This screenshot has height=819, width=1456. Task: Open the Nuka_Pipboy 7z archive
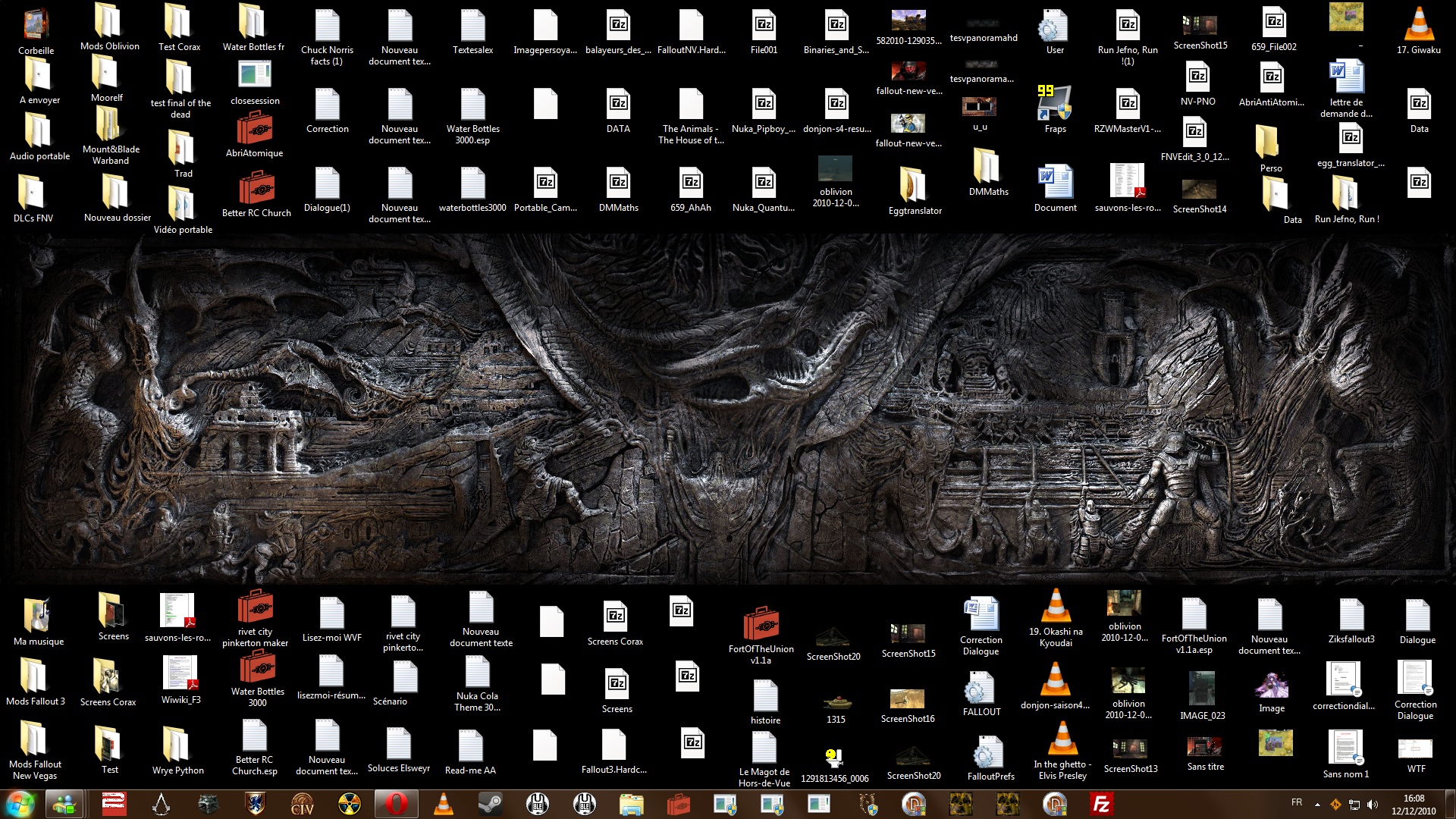[764, 111]
